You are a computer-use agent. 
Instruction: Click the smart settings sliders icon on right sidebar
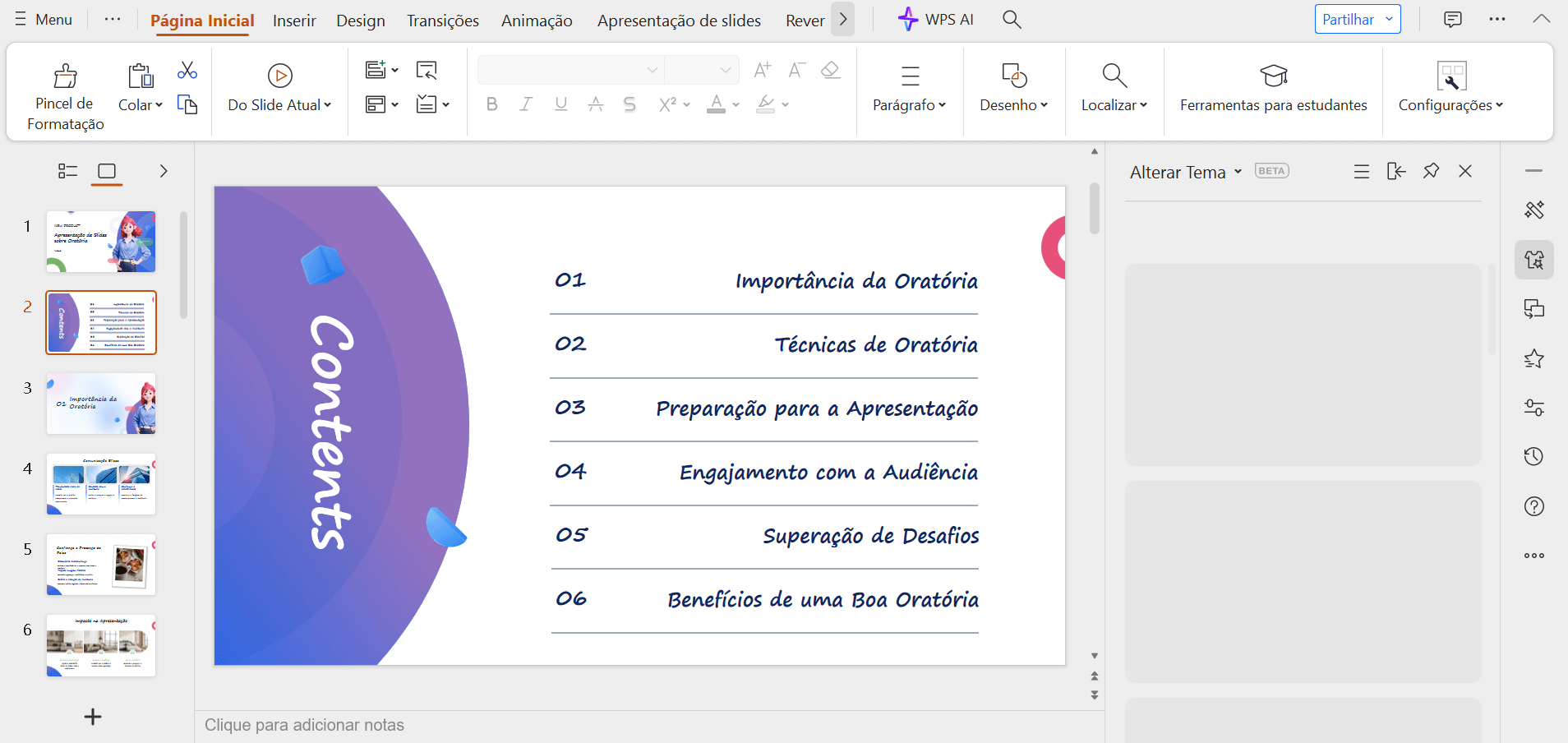pyautogui.click(x=1533, y=408)
